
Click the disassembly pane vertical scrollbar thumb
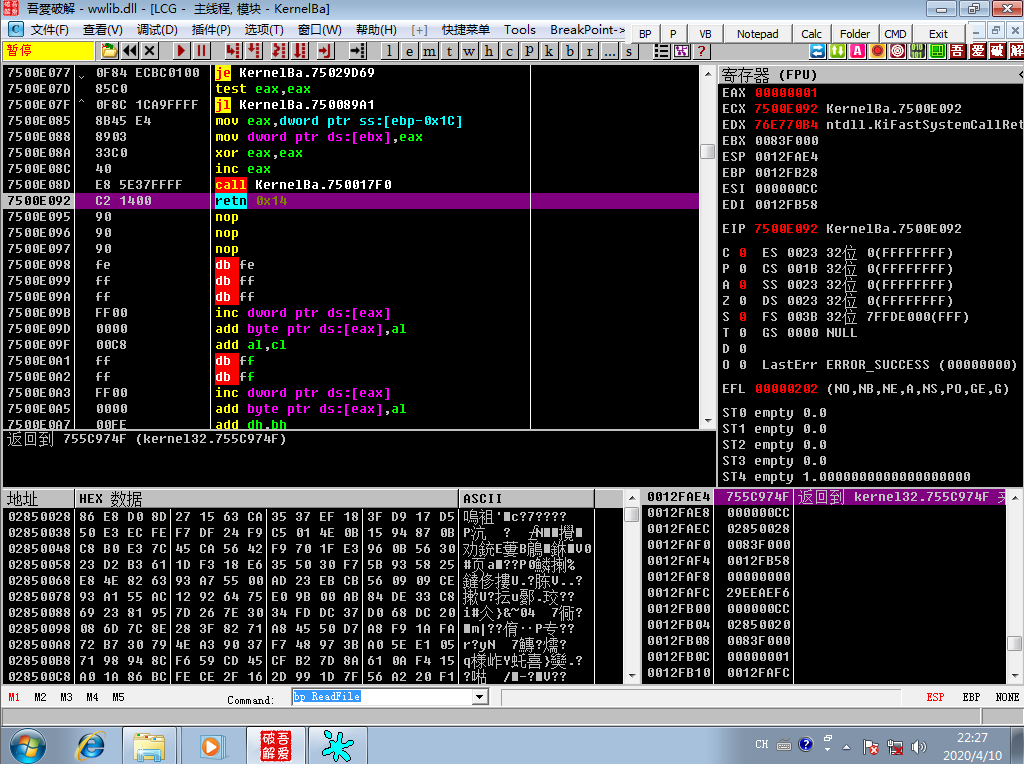pyautogui.click(x=707, y=151)
